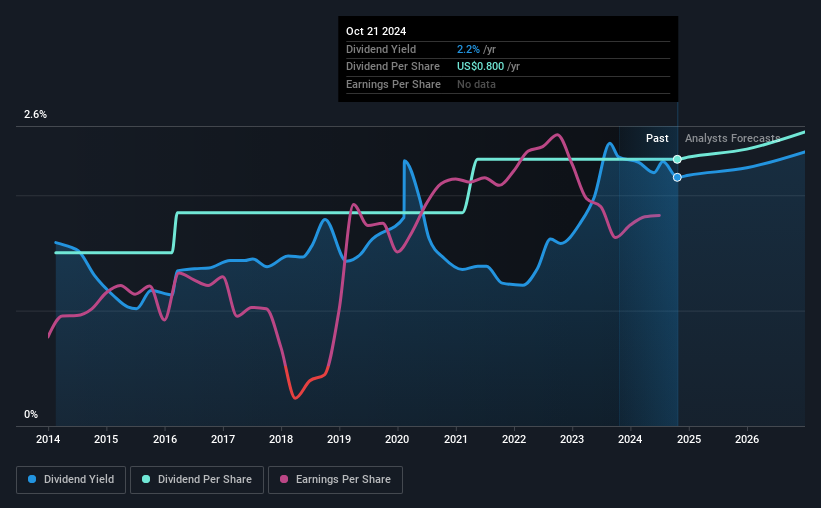Viewport: 821px width, 508px height.
Task: Click the 2016 x-axis label
Action: (x=165, y=439)
